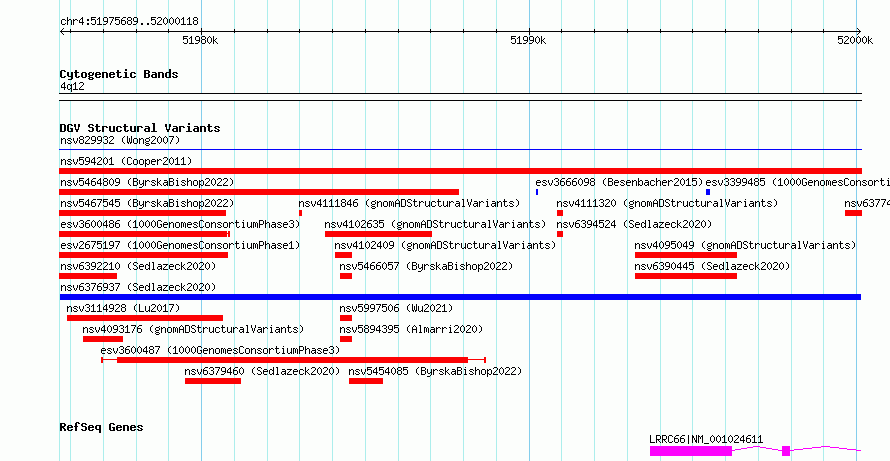Select the nsv3114928 red bar
This screenshot has width=890, height=461.
(145, 318)
